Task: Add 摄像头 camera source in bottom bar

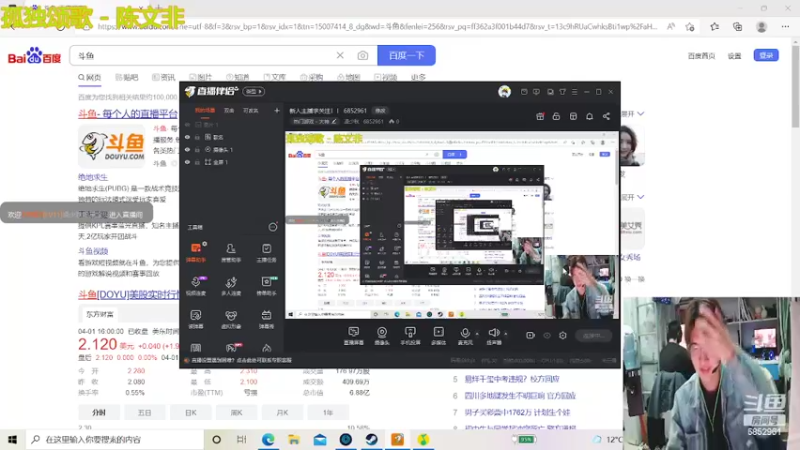Action: pos(382,336)
